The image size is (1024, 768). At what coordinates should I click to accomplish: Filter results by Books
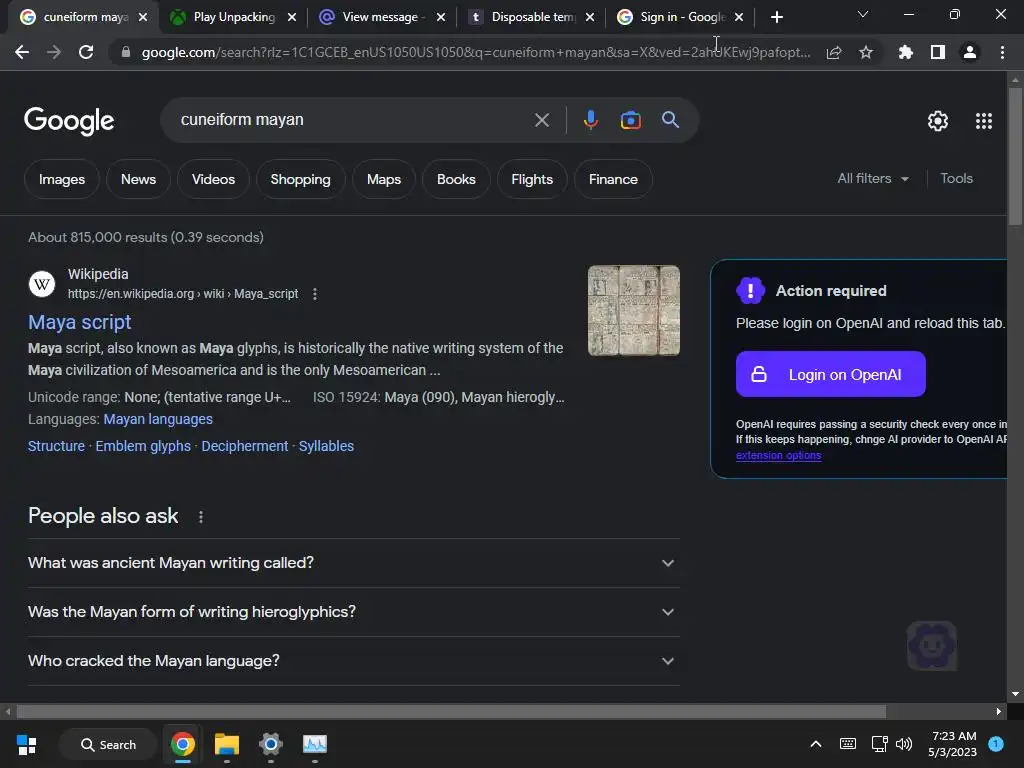coord(456,179)
